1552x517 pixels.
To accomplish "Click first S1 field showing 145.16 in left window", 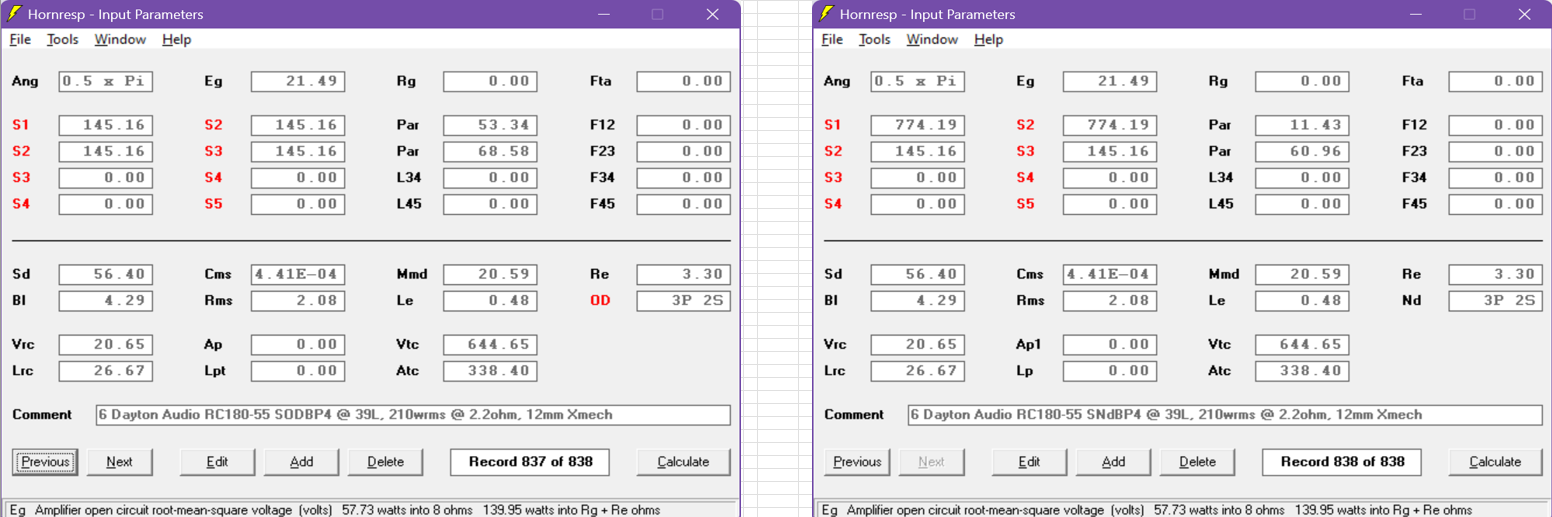I will pos(105,125).
